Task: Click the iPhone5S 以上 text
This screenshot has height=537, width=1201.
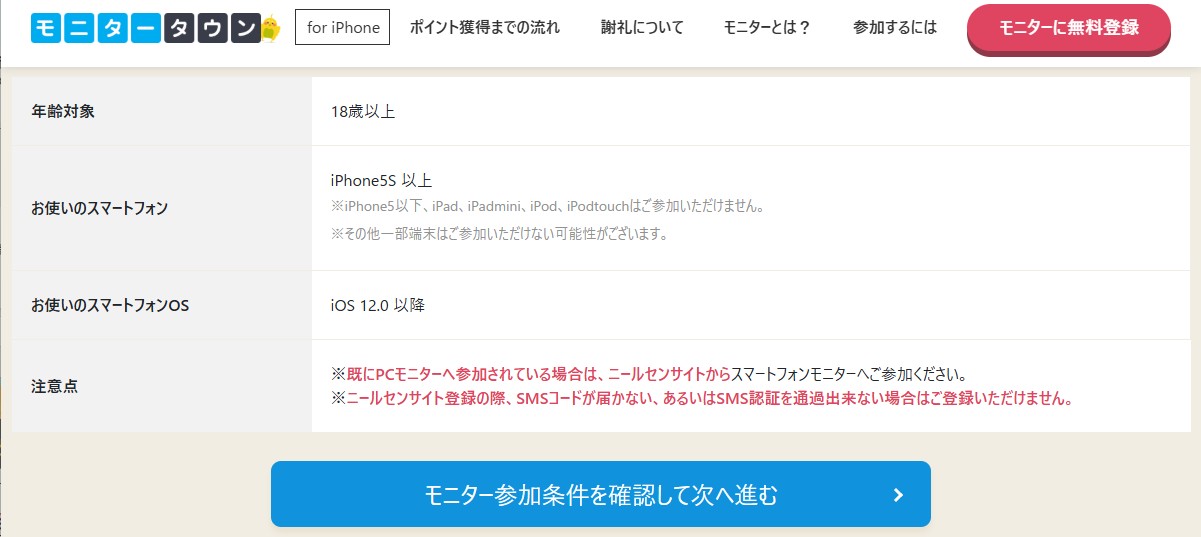Action: pyautogui.click(x=381, y=180)
